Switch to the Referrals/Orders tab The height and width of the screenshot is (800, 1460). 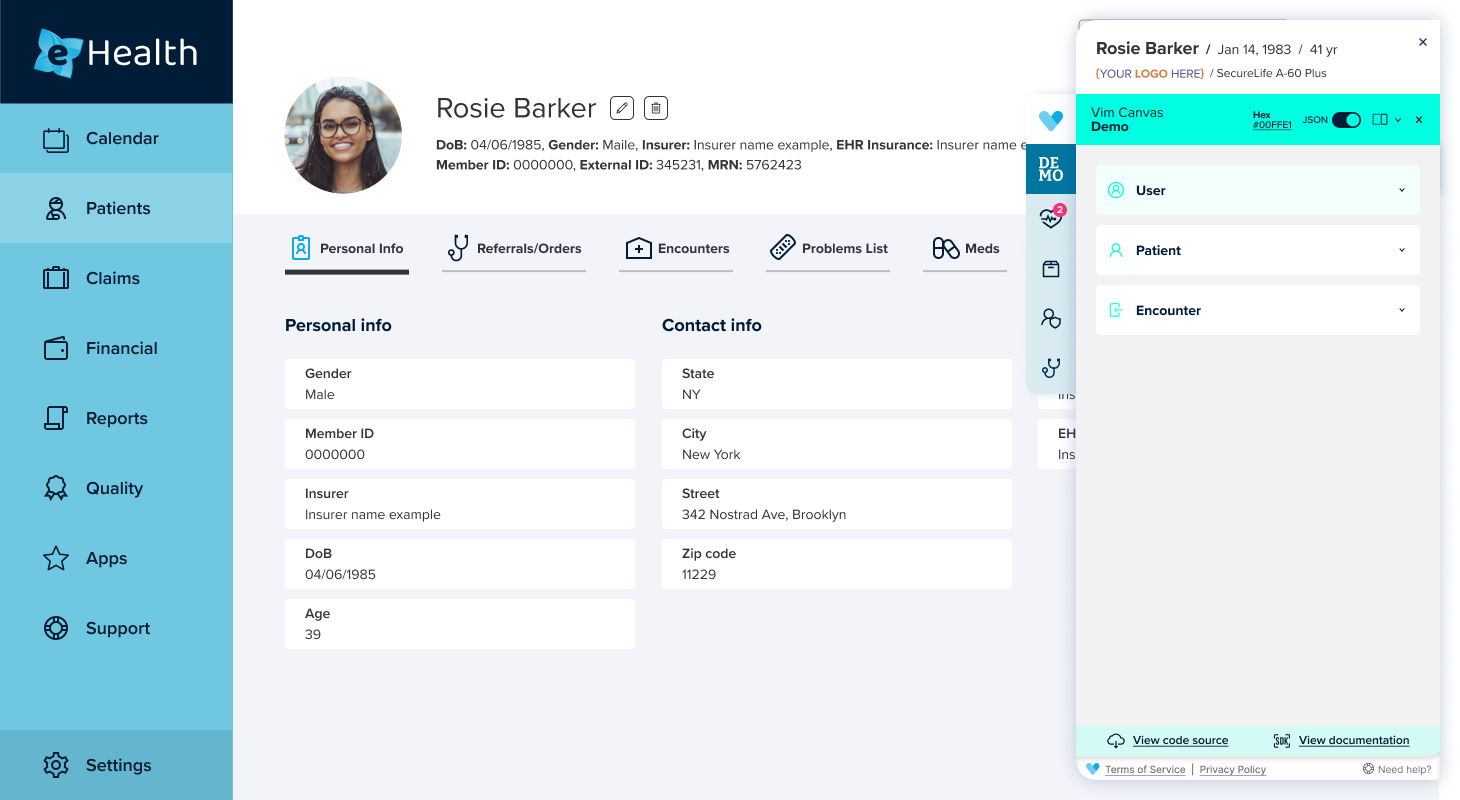coord(514,249)
